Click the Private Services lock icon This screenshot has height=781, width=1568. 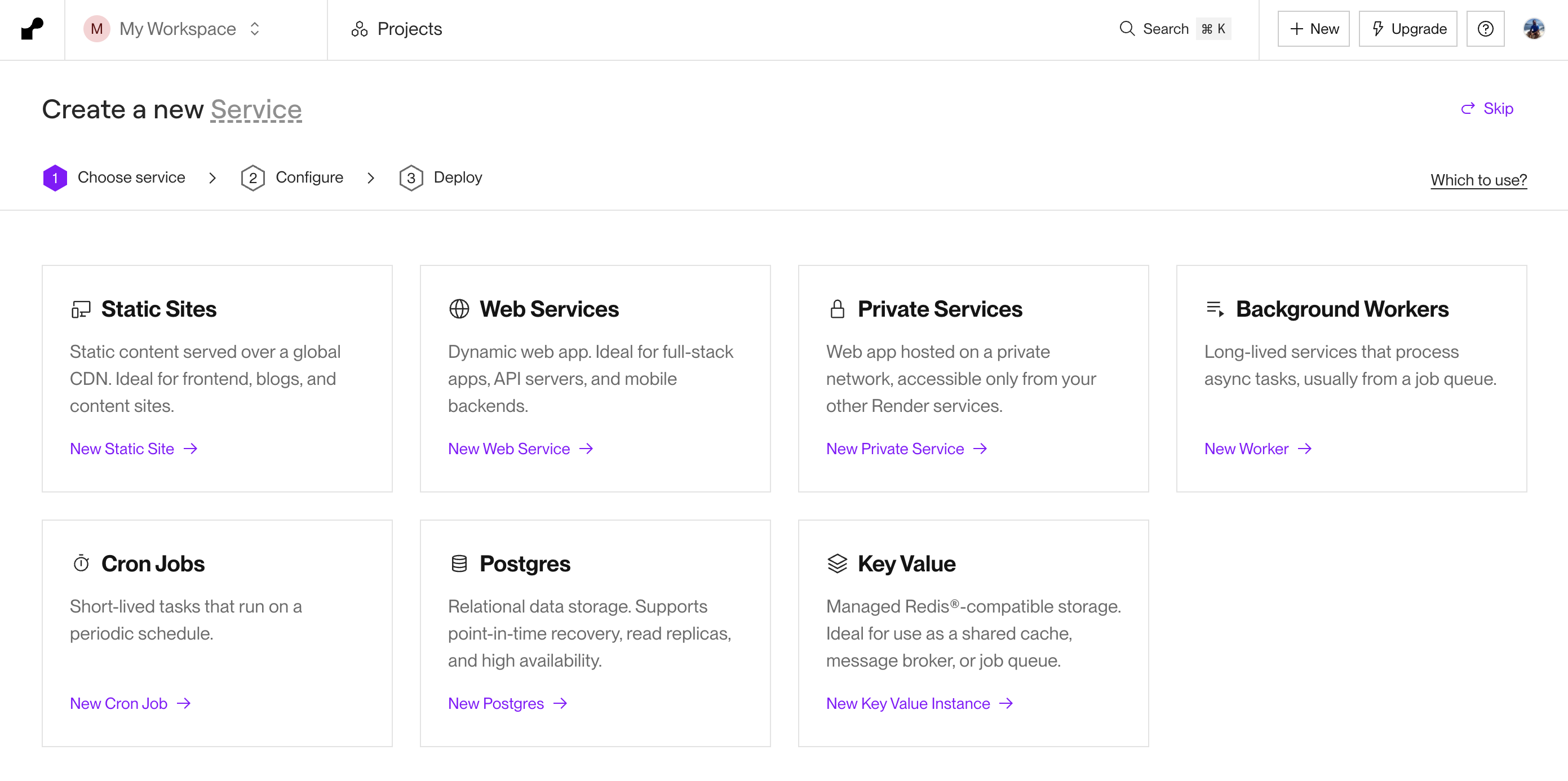[837, 309]
